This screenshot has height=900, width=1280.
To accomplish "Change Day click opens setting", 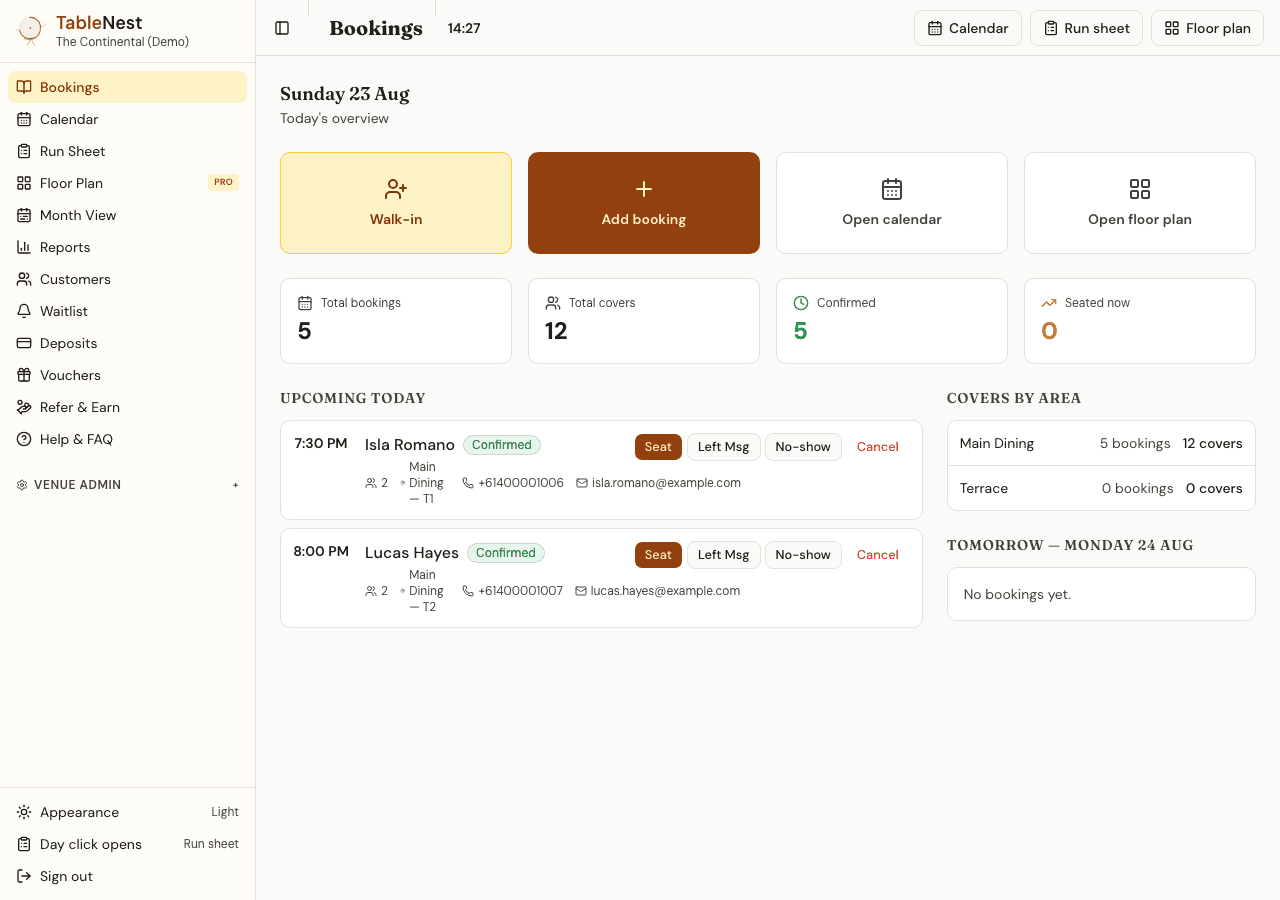I will click(x=127, y=844).
